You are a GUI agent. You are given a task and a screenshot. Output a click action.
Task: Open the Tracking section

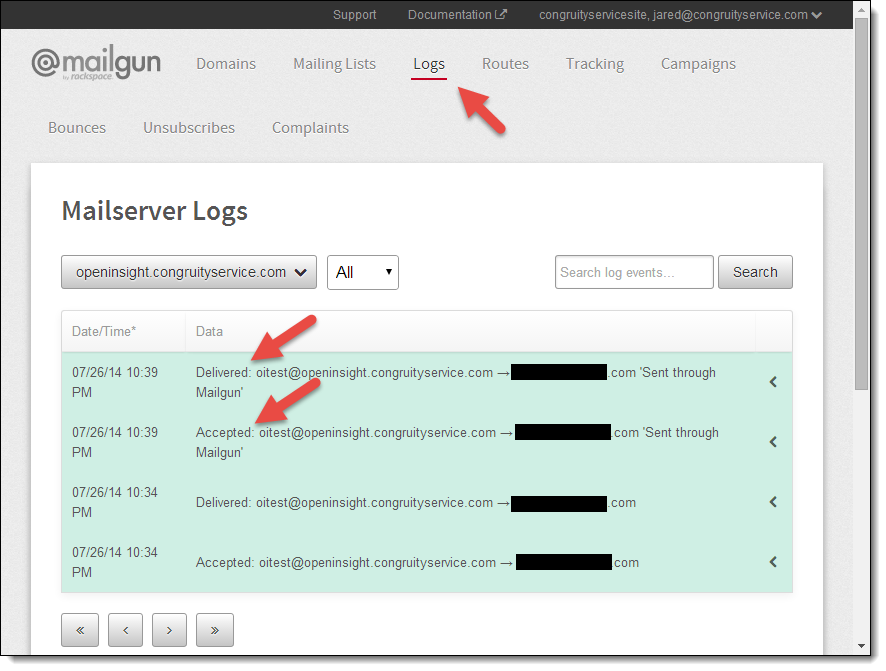pos(594,63)
